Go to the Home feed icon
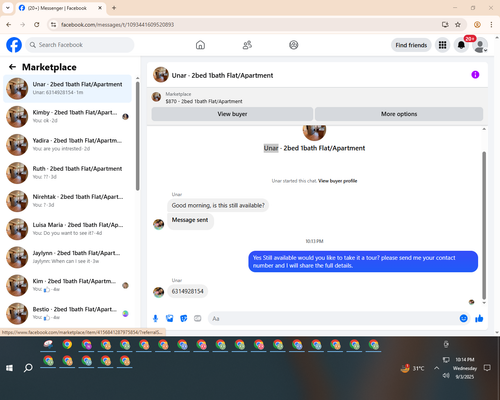 click(200, 45)
